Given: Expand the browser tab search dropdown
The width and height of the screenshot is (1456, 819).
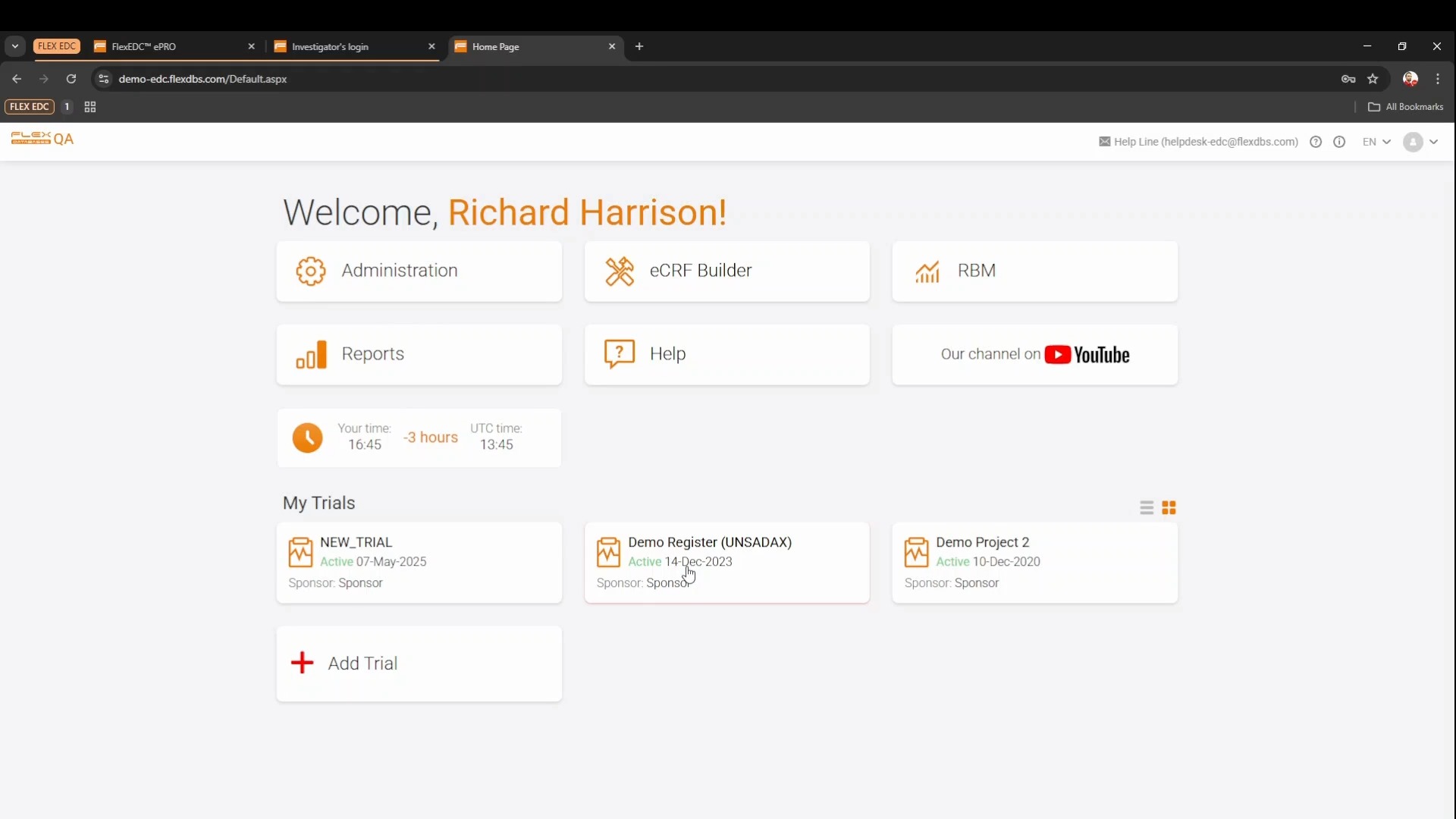Looking at the screenshot, I should click(x=14, y=46).
